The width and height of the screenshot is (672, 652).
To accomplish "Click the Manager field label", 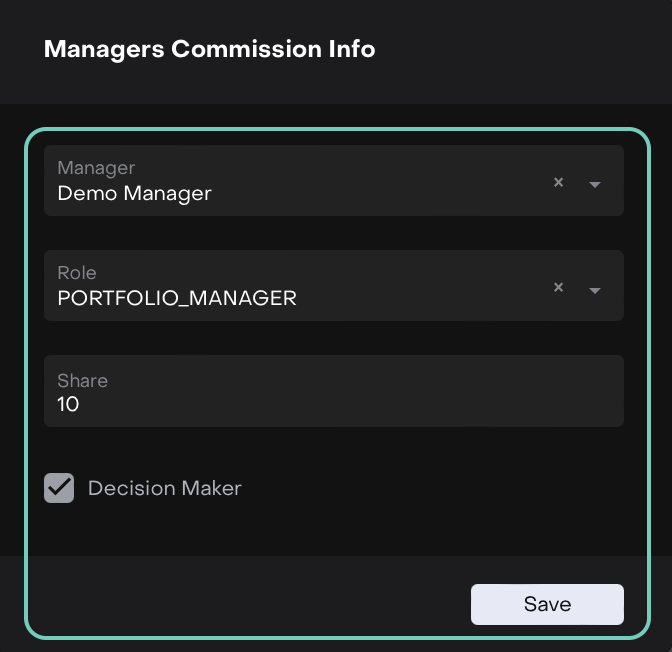I will click(x=96, y=168).
